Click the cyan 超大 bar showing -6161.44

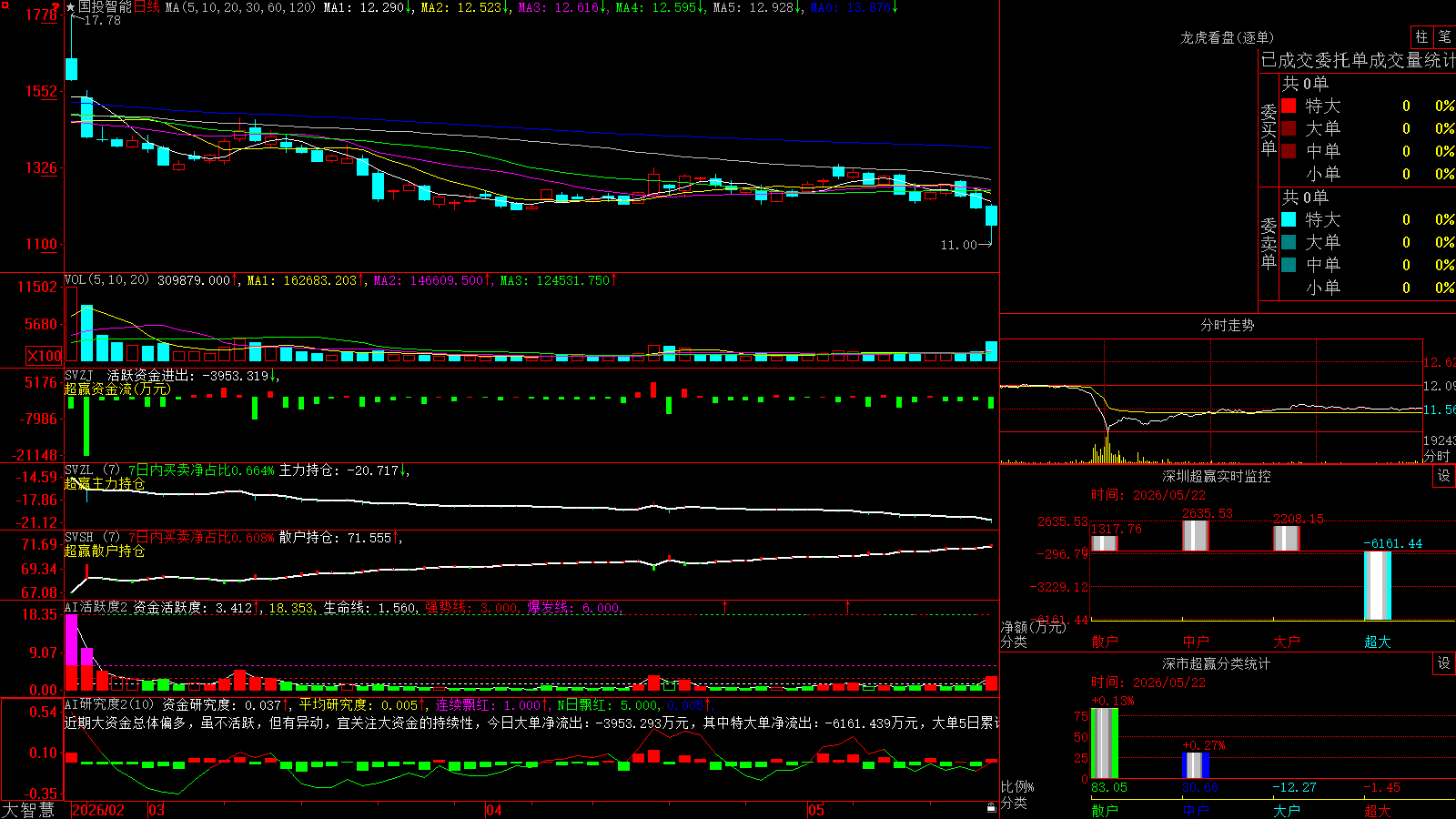[1378, 585]
